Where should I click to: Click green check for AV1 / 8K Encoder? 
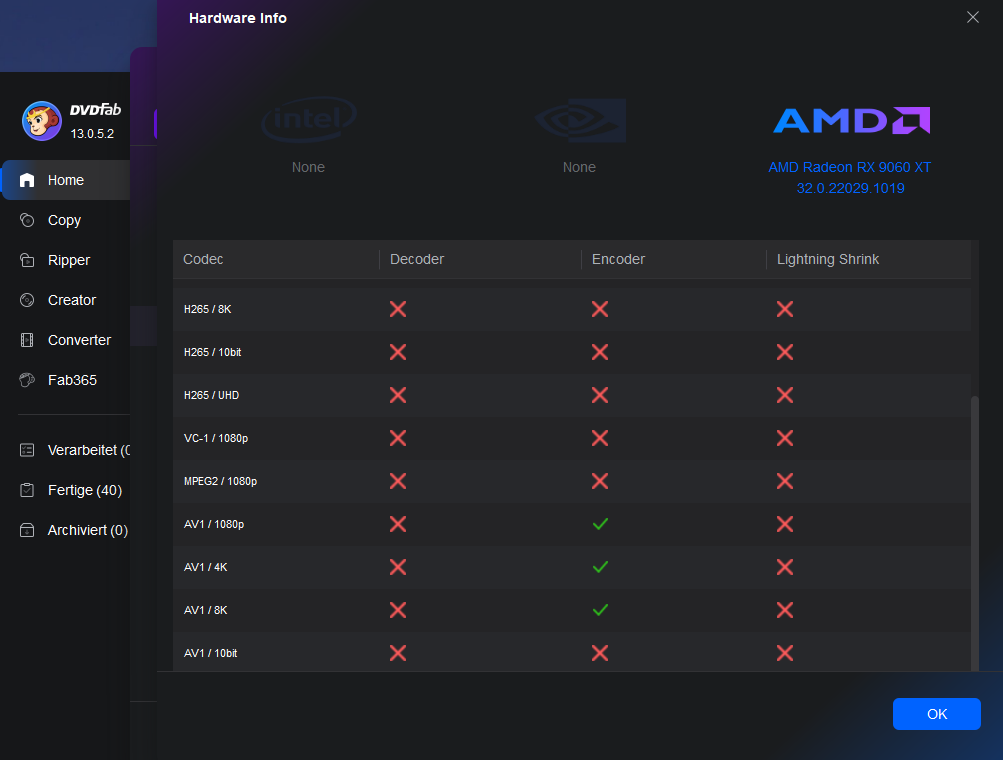(600, 610)
